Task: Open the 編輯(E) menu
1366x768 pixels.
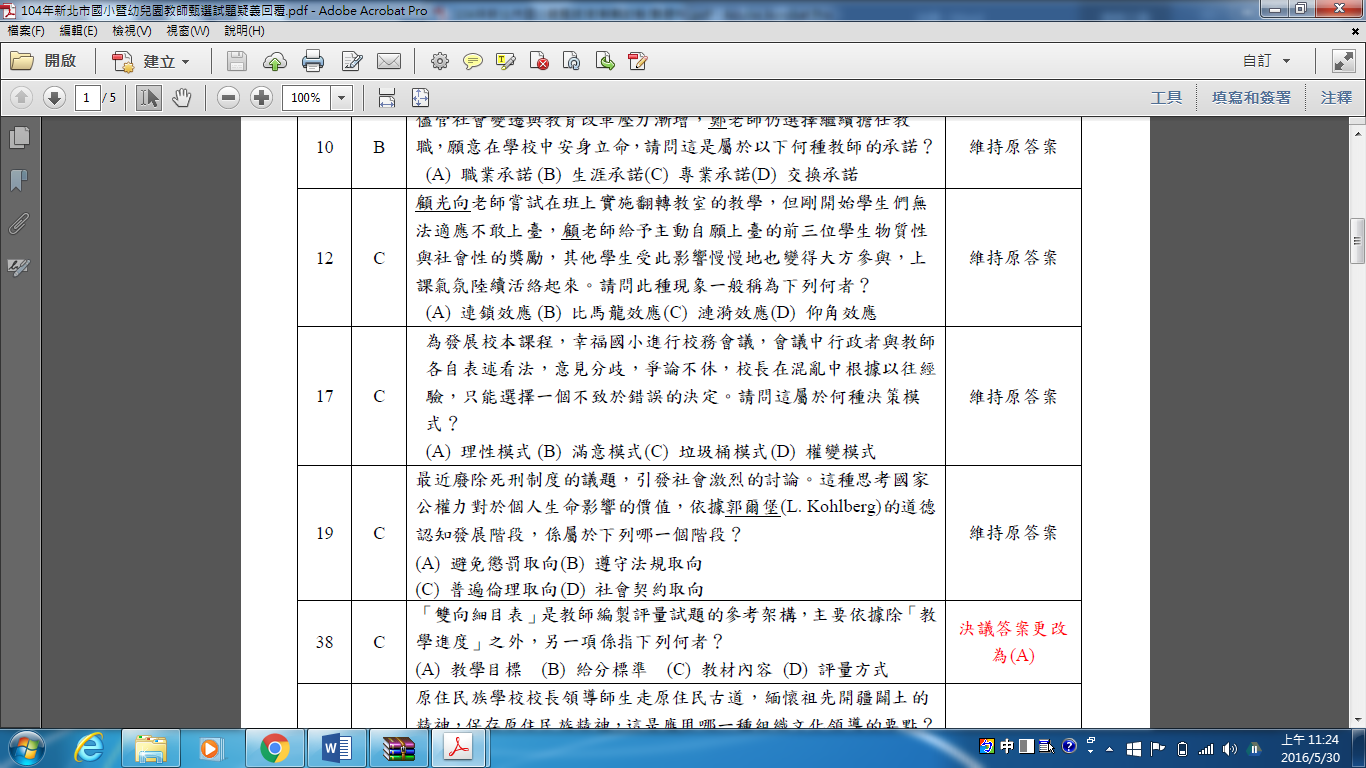Action: click(78, 31)
